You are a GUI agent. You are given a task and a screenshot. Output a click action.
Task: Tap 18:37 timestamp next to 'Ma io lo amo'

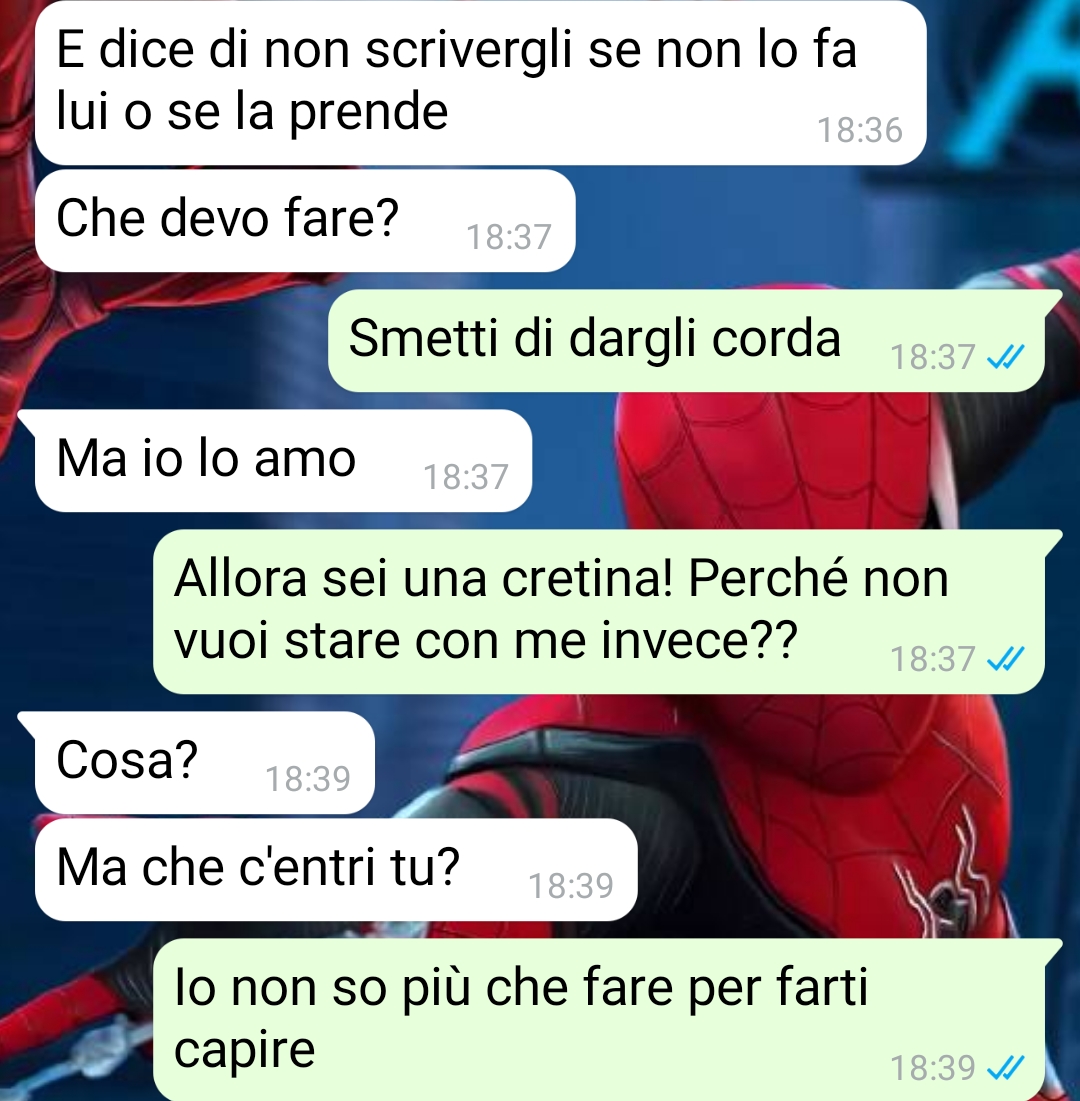pos(466,477)
